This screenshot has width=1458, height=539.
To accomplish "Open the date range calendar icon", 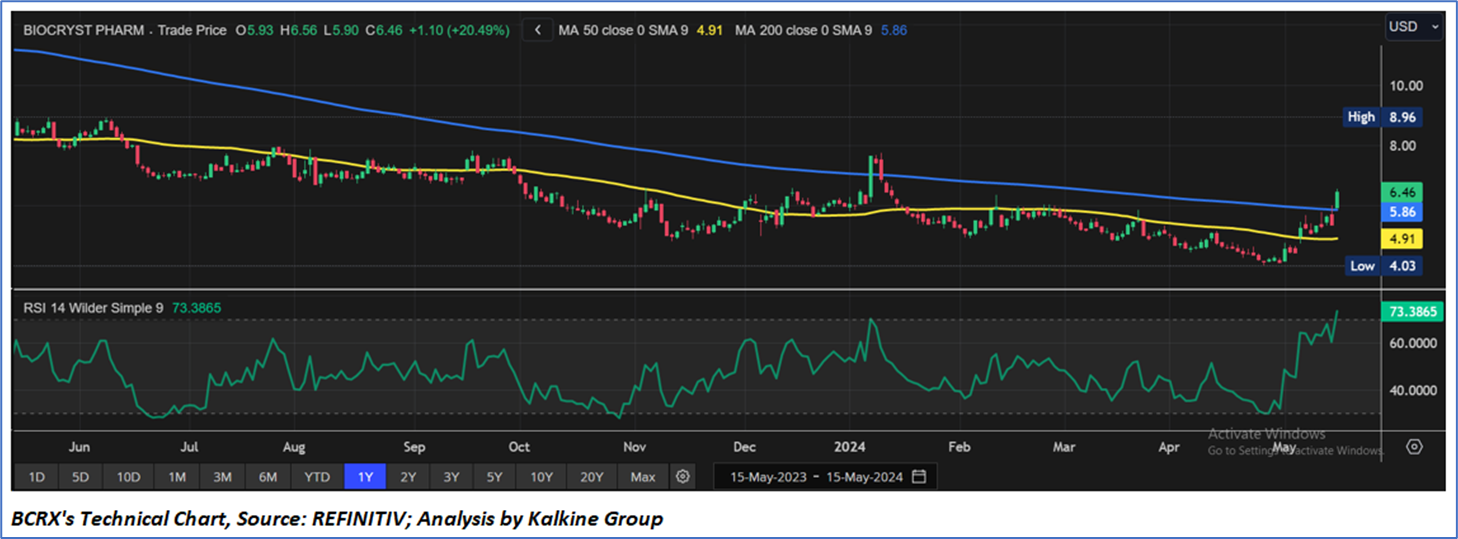I will point(919,477).
